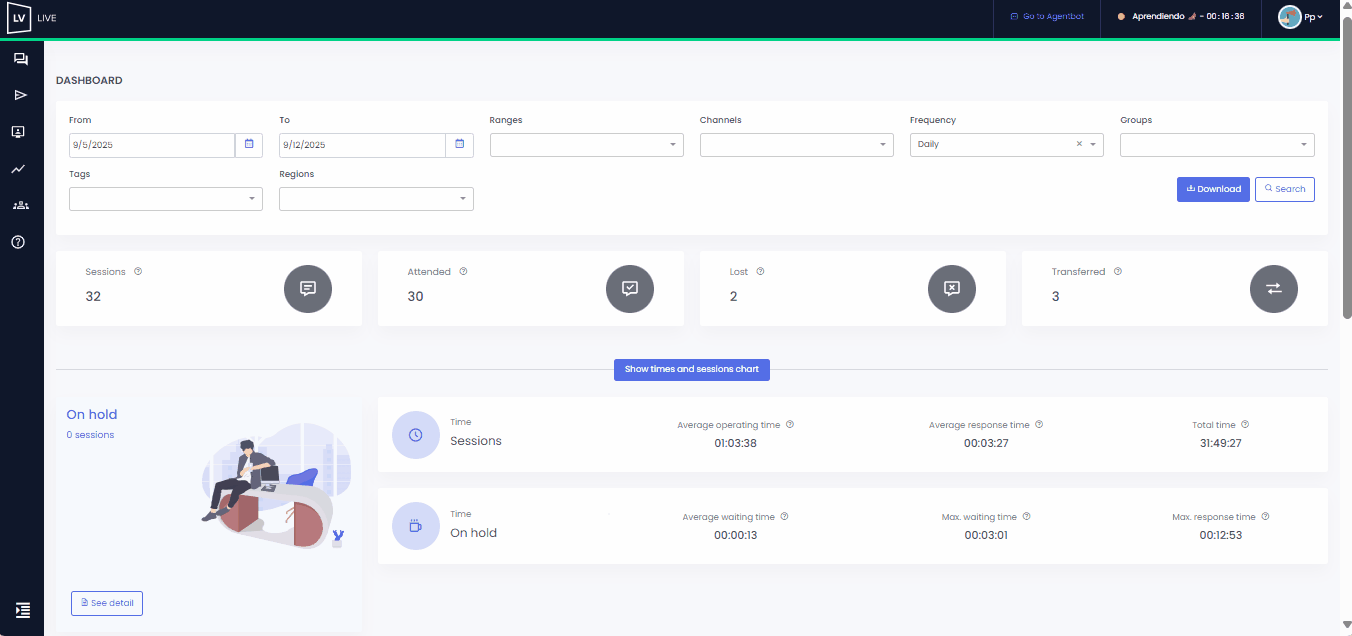Image resolution: width=1352 pixels, height=636 pixels.
Task: Click the 0 sessions link
Action: click(90, 435)
